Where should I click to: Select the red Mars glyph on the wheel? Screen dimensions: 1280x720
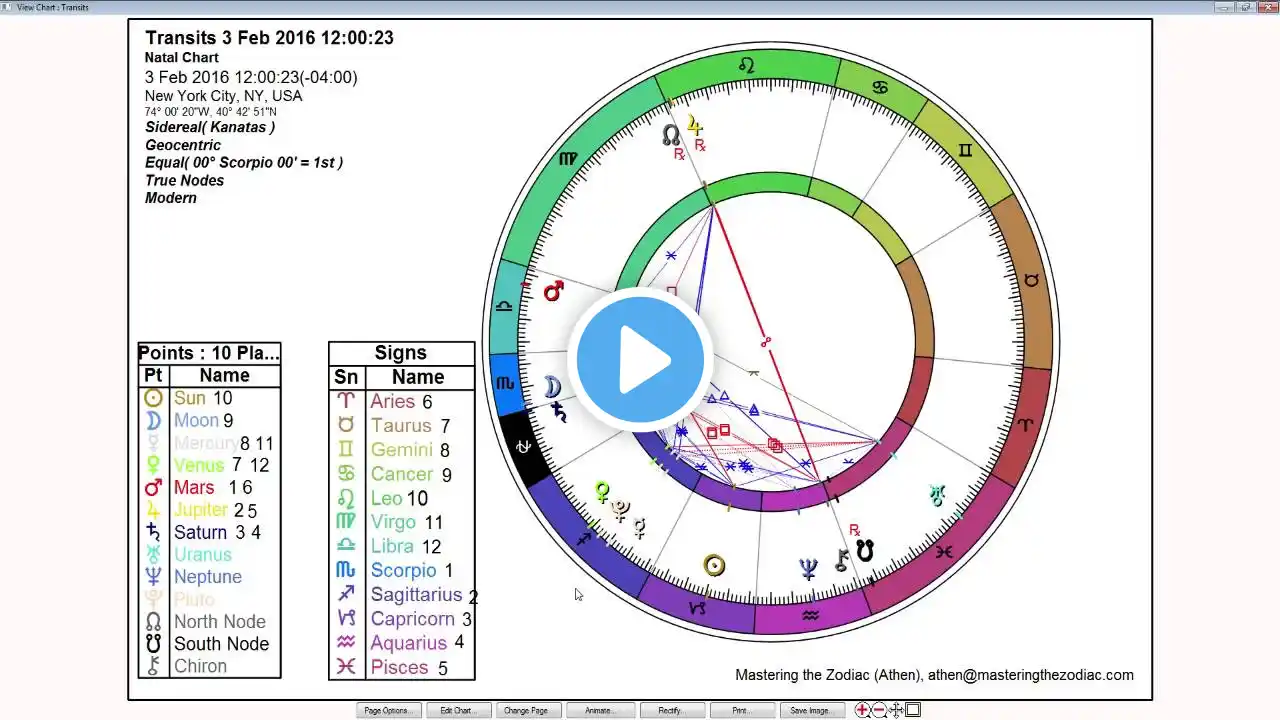pyautogui.click(x=553, y=291)
